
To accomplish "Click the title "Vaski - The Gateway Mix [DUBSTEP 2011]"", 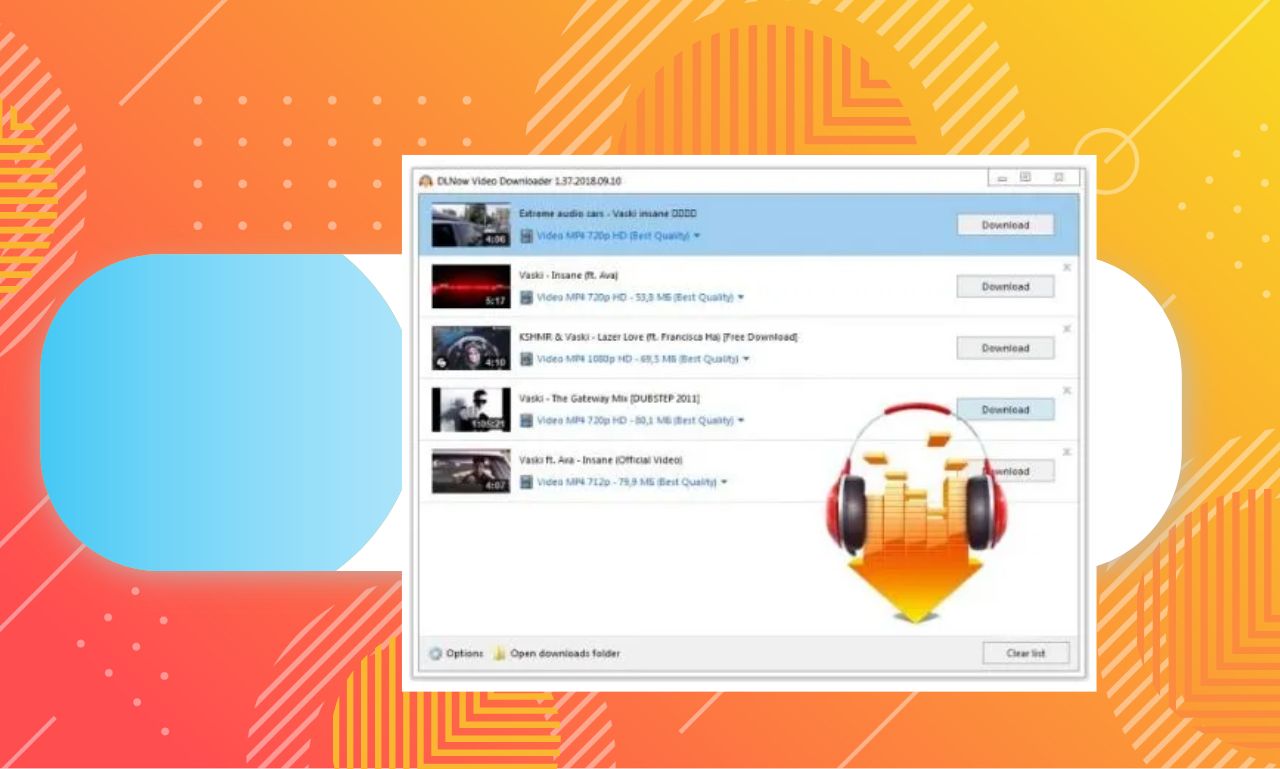I will point(609,398).
